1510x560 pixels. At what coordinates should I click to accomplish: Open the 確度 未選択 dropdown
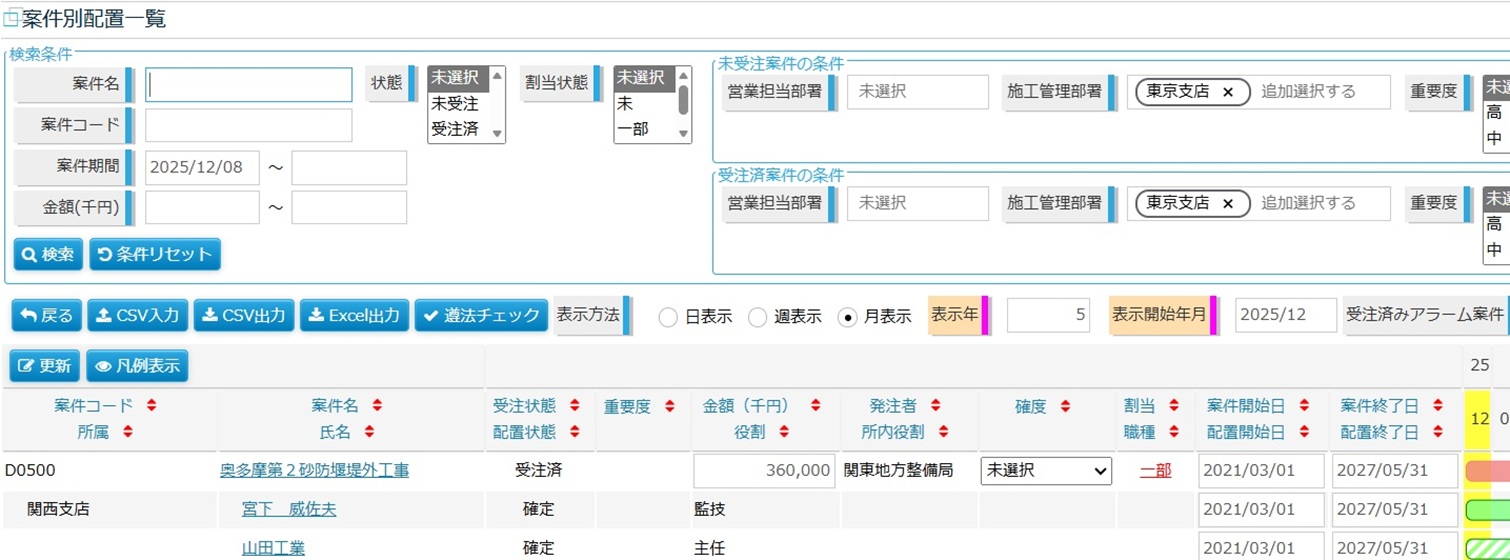pyautogui.click(x=1046, y=471)
